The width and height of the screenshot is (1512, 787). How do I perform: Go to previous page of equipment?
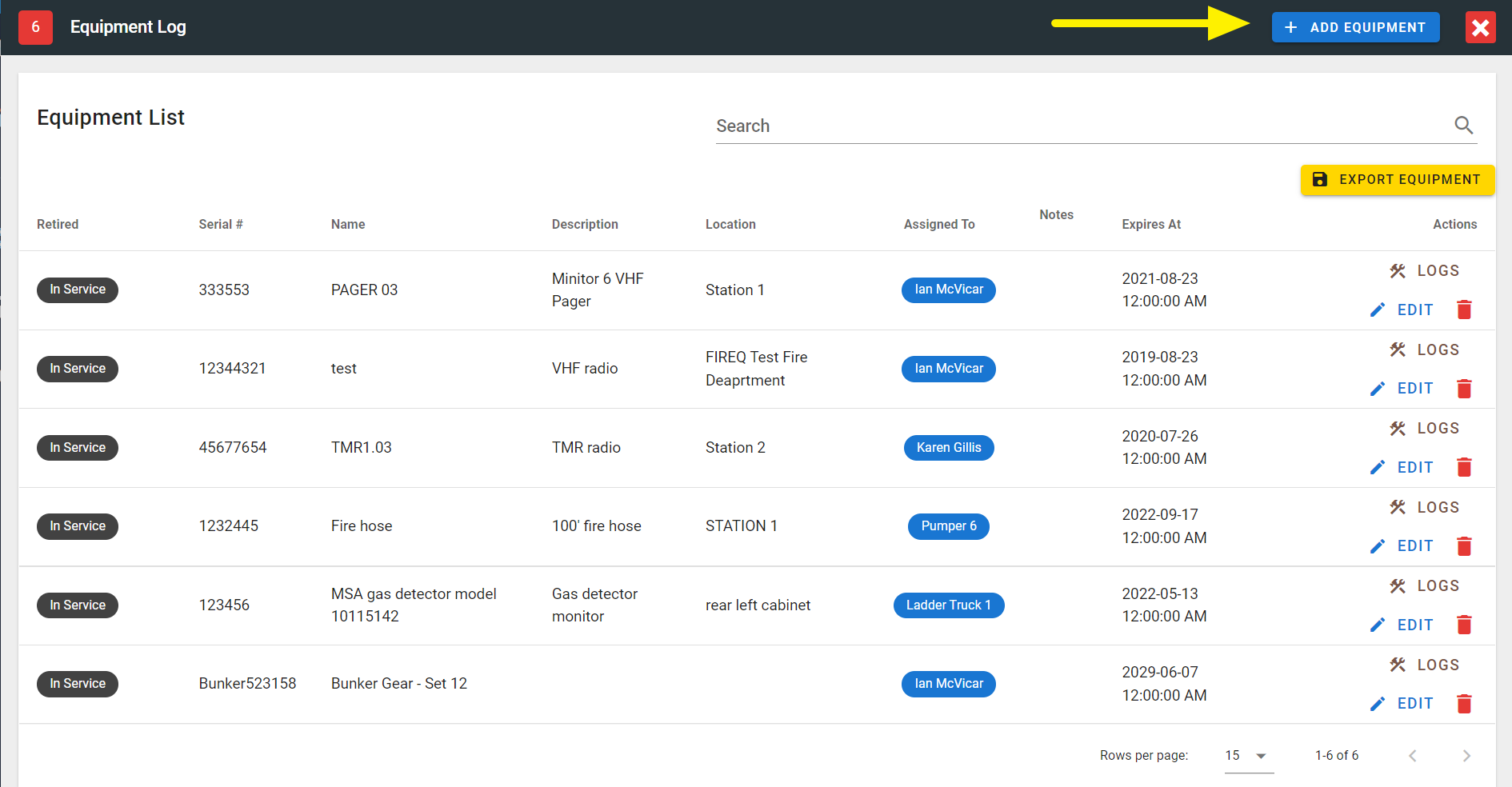tap(1412, 756)
